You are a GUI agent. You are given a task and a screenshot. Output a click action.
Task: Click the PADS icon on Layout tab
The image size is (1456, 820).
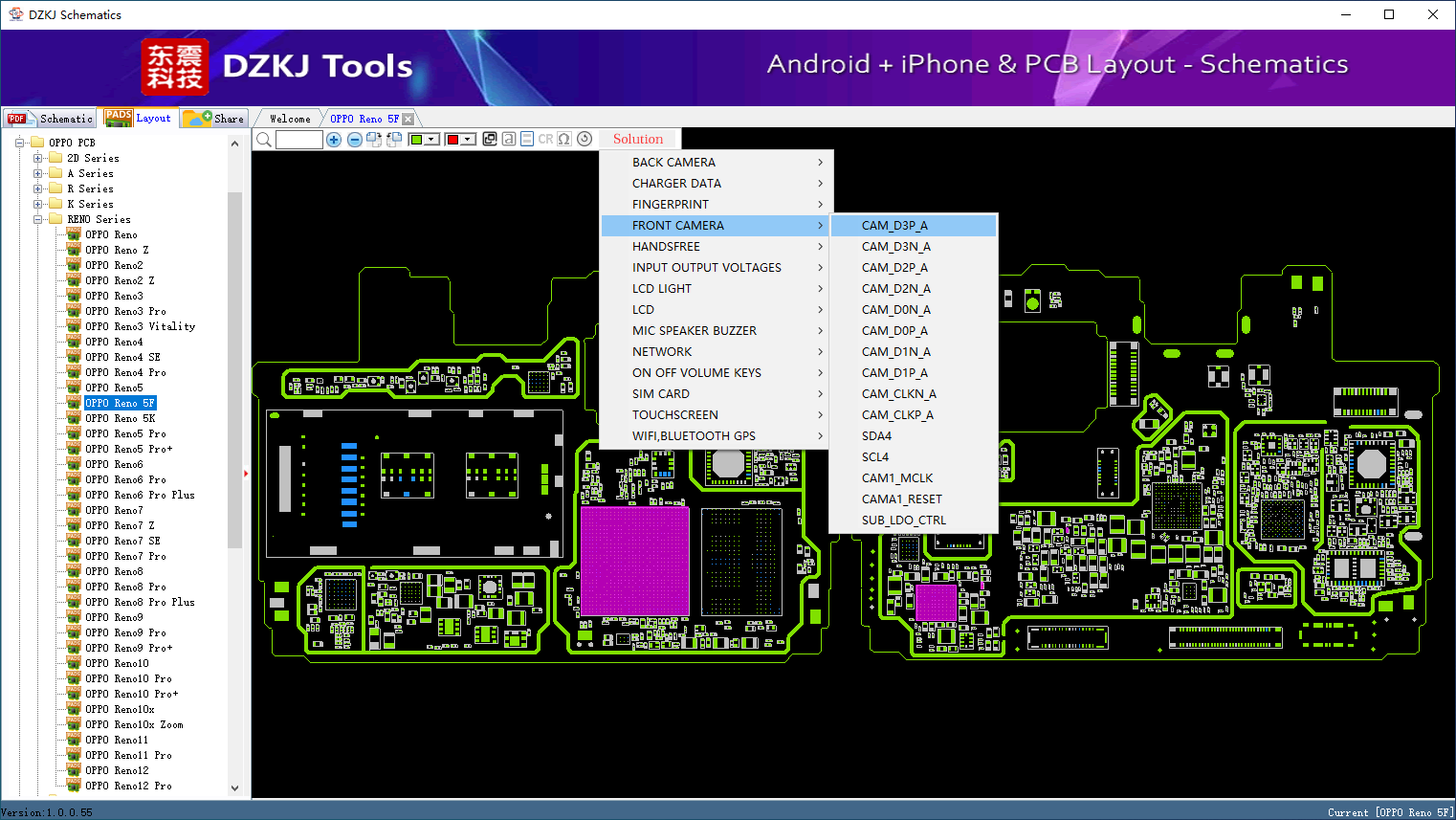coord(119,118)
